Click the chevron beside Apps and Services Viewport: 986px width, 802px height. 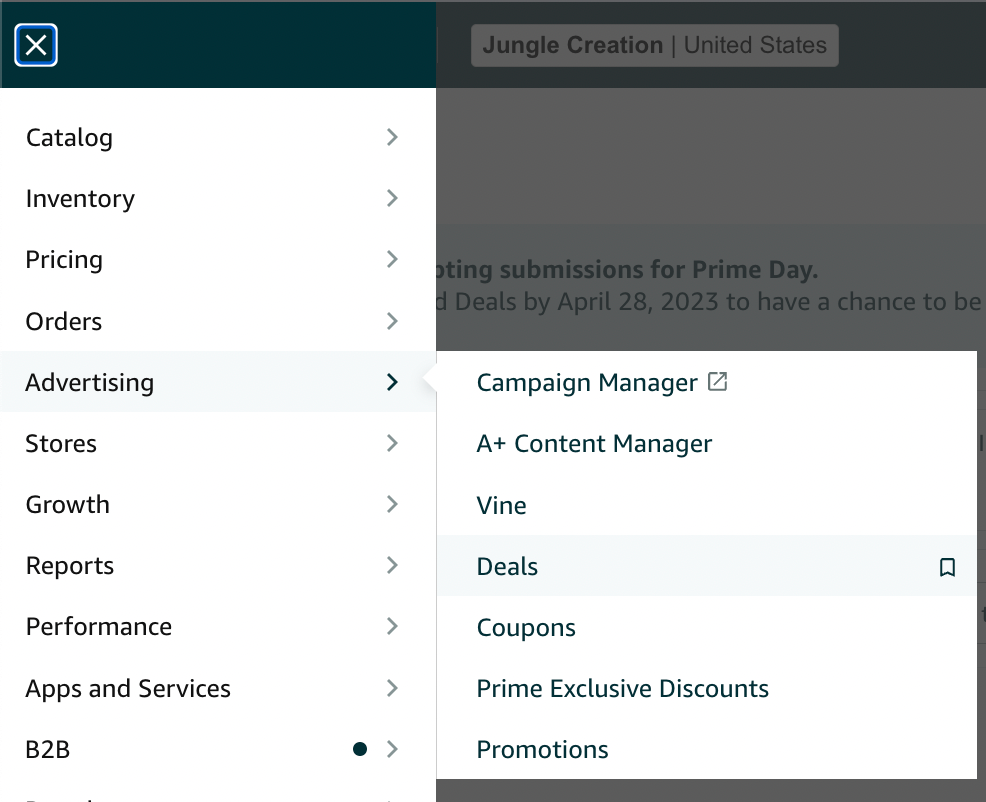click(392, 688)
